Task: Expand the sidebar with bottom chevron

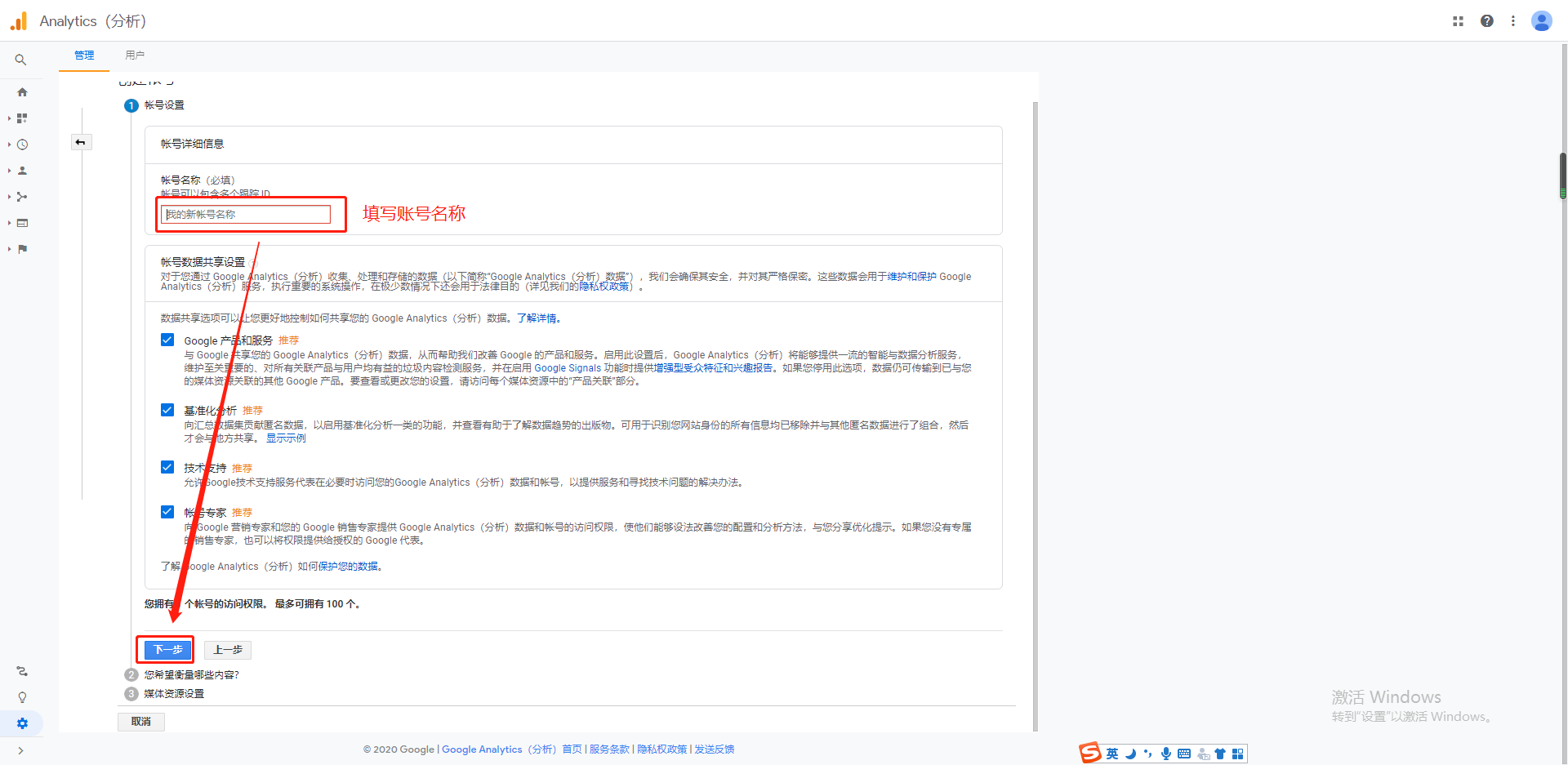Action: click(x=20, y=750)
